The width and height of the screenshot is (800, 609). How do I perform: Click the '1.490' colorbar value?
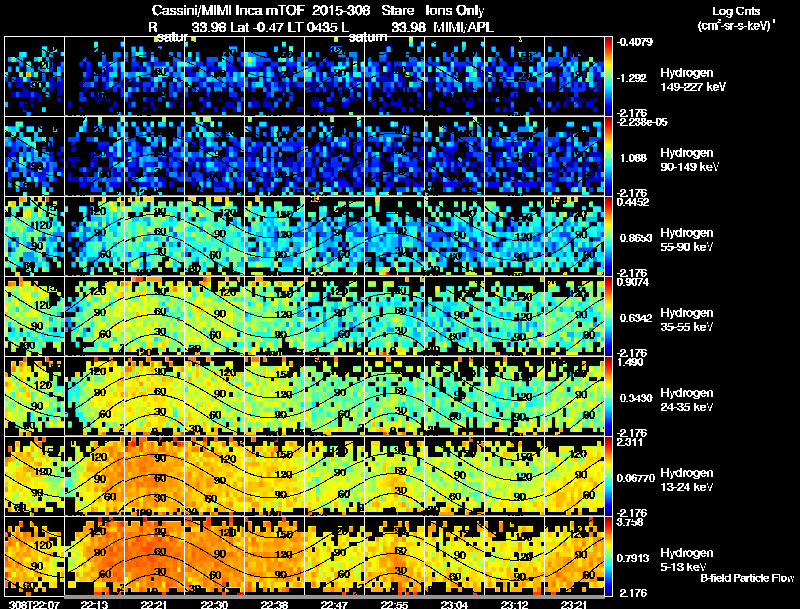click(x=630, y=362)
